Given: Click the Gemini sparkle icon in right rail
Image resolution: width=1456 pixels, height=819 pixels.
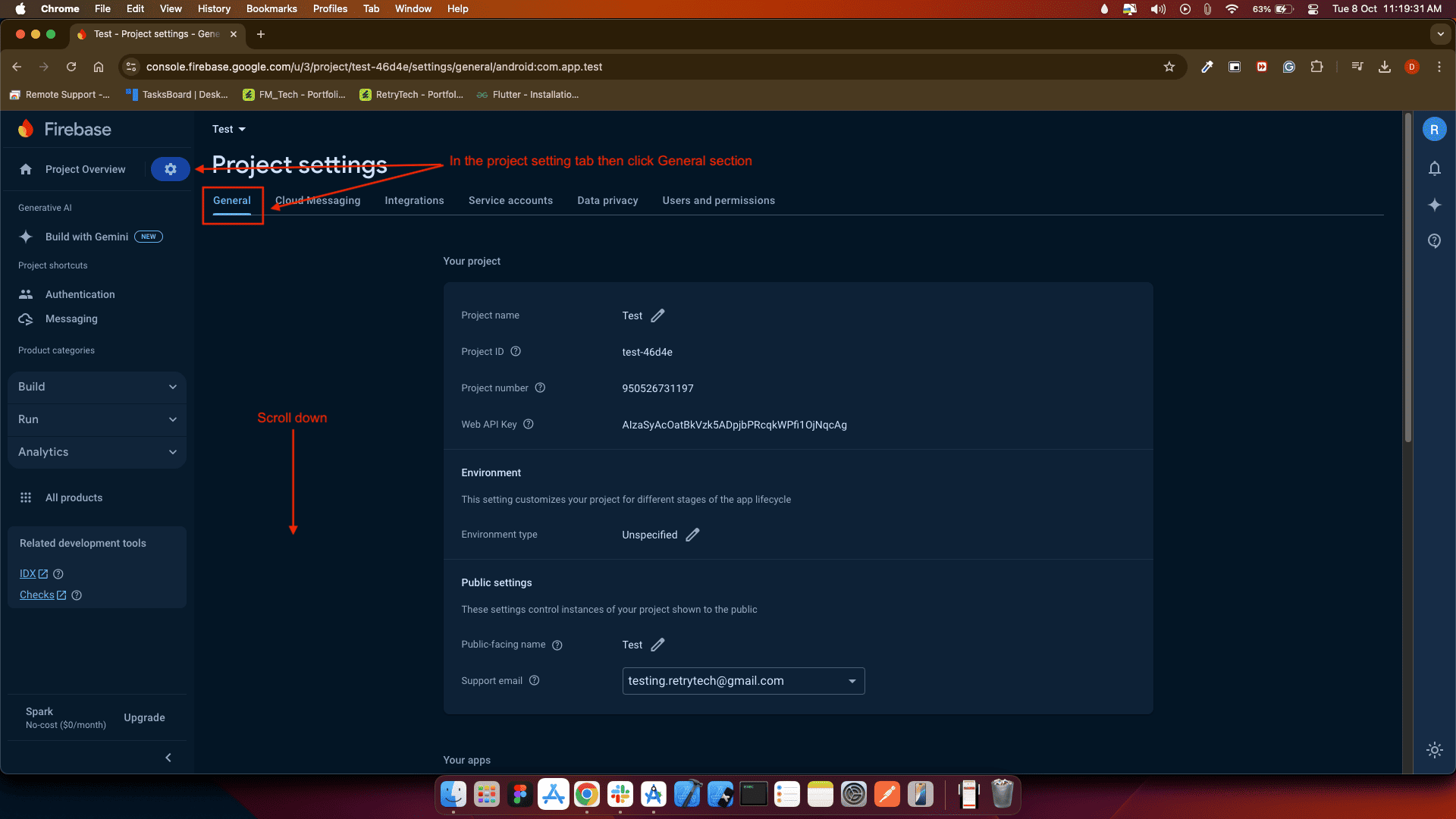Looking at the screenshot, I should pyautogui.click(x=1434, y=205).
